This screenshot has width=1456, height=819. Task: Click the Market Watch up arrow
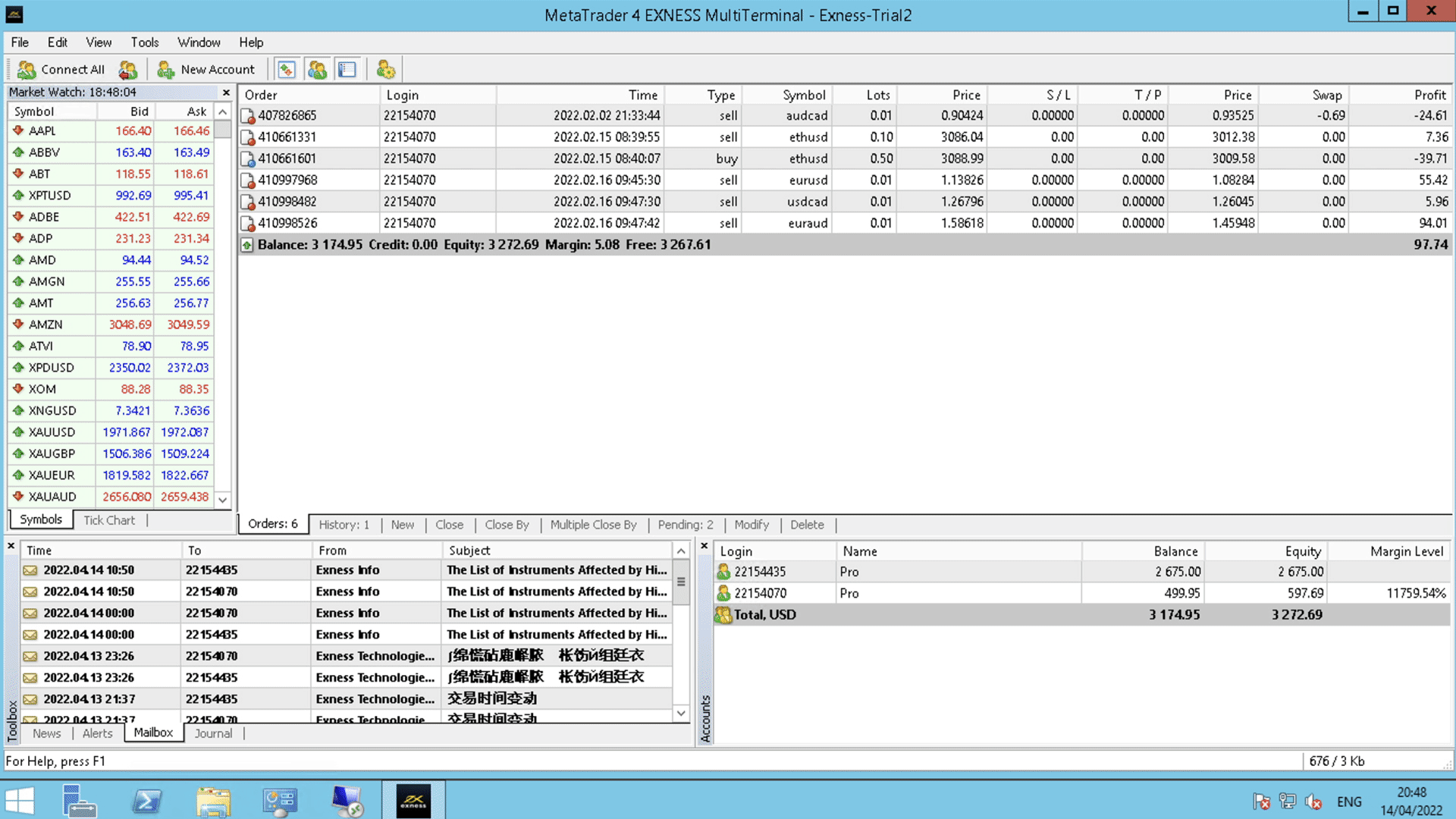[x=222, y=111]
